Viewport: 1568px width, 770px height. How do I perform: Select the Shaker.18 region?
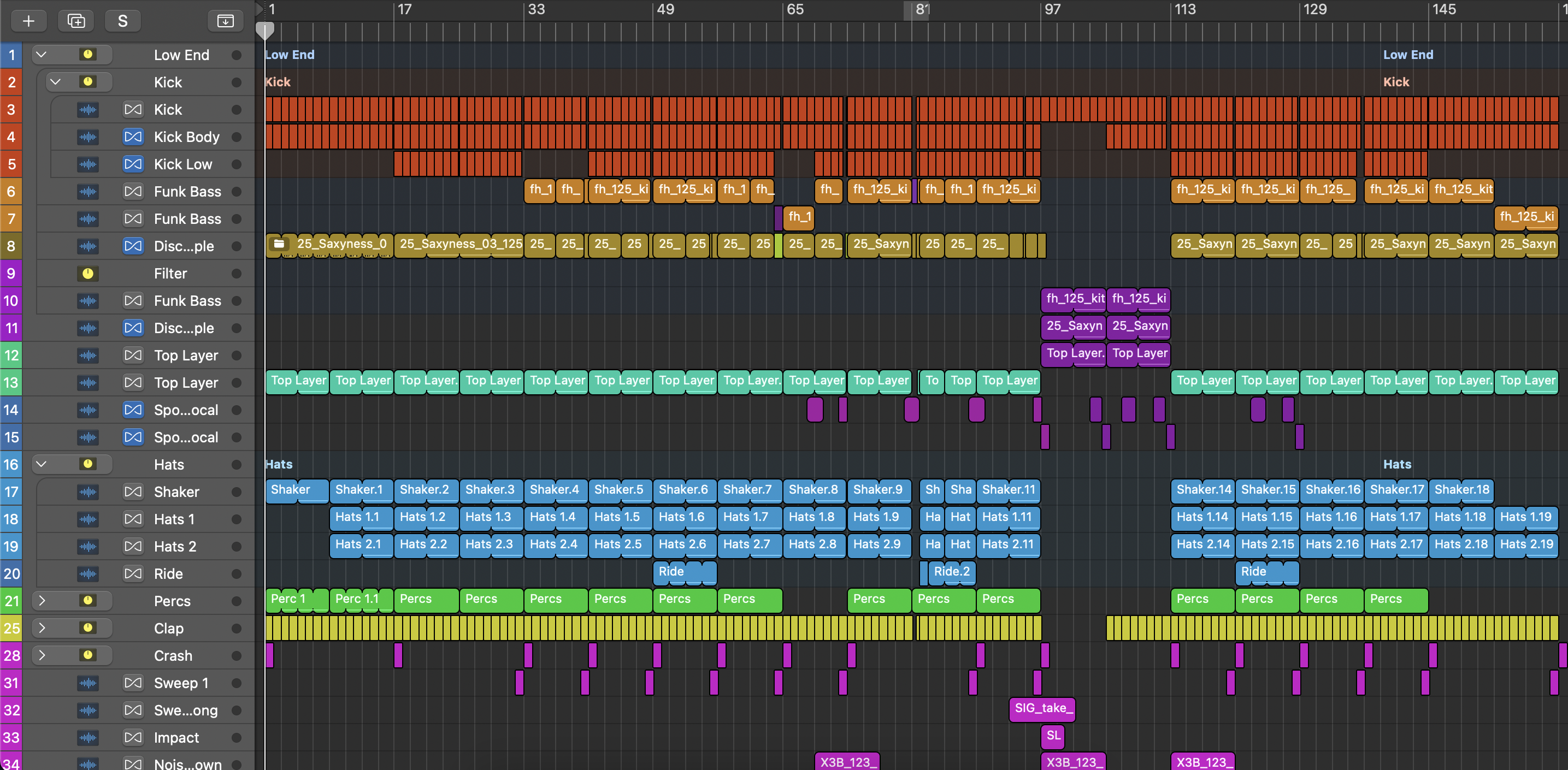tap(1461, 490)
